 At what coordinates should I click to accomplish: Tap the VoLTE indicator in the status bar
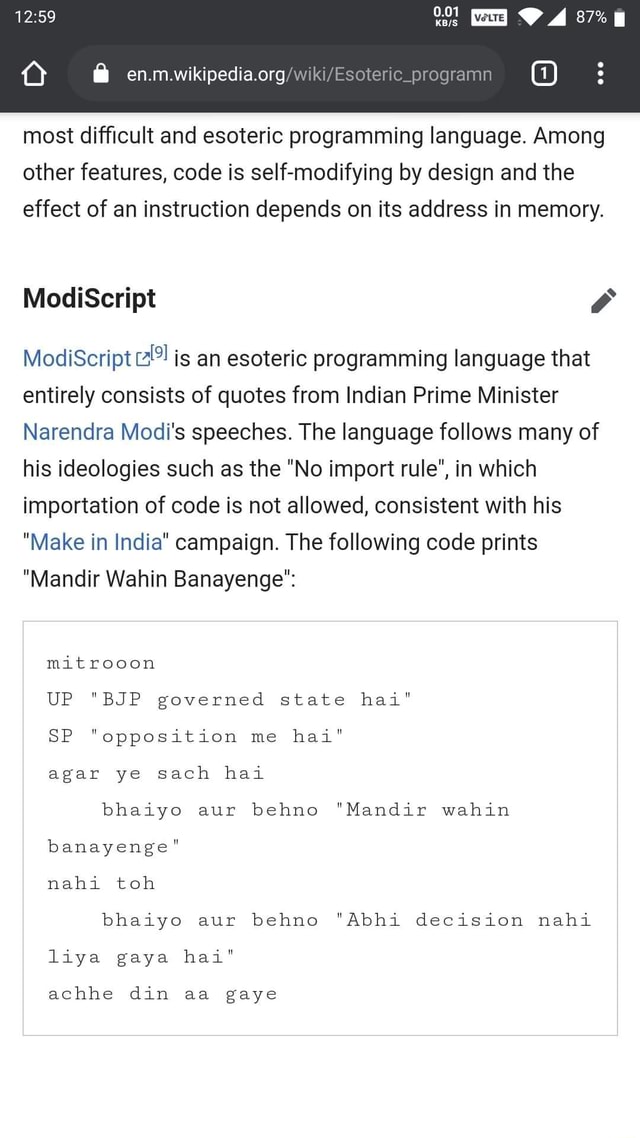point(488,14)
